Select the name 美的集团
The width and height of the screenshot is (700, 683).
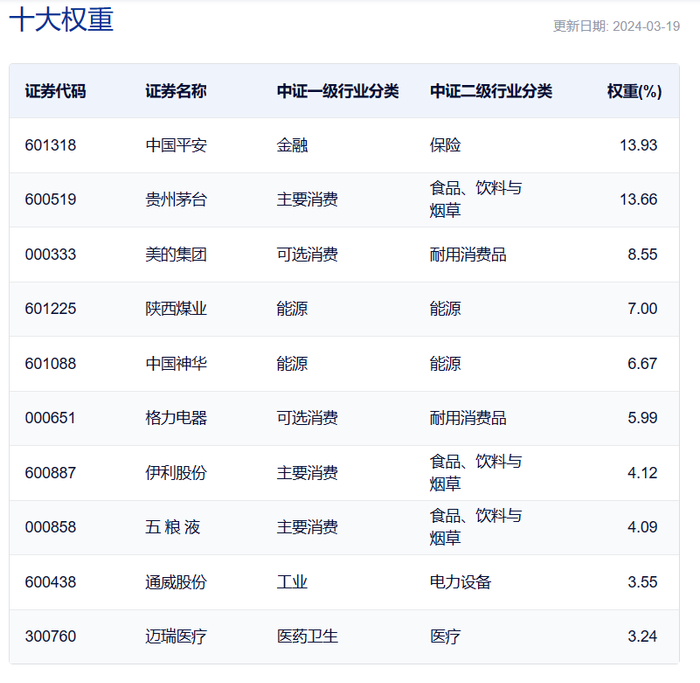[176, 254]
